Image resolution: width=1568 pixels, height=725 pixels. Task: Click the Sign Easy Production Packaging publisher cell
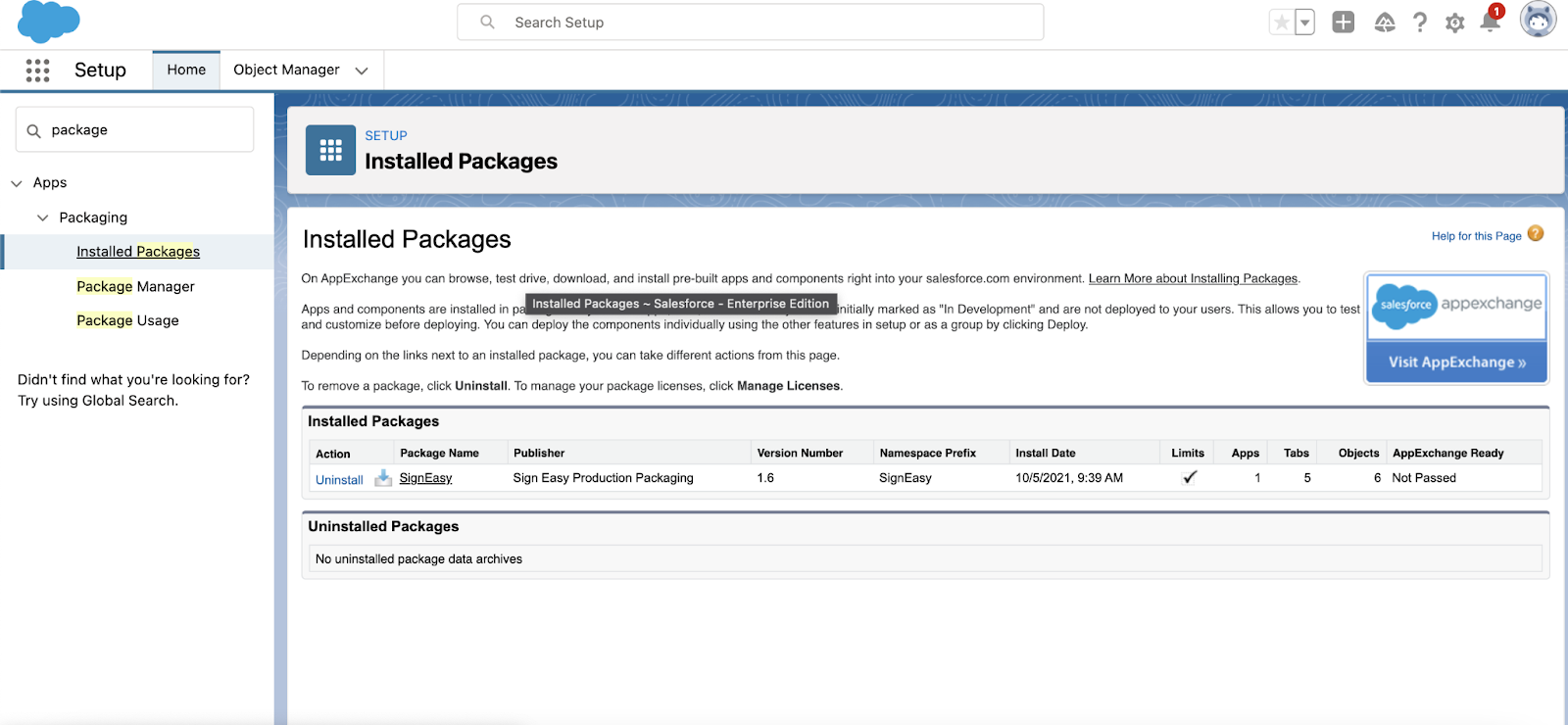pyautogui.click(x=603, y=478)
